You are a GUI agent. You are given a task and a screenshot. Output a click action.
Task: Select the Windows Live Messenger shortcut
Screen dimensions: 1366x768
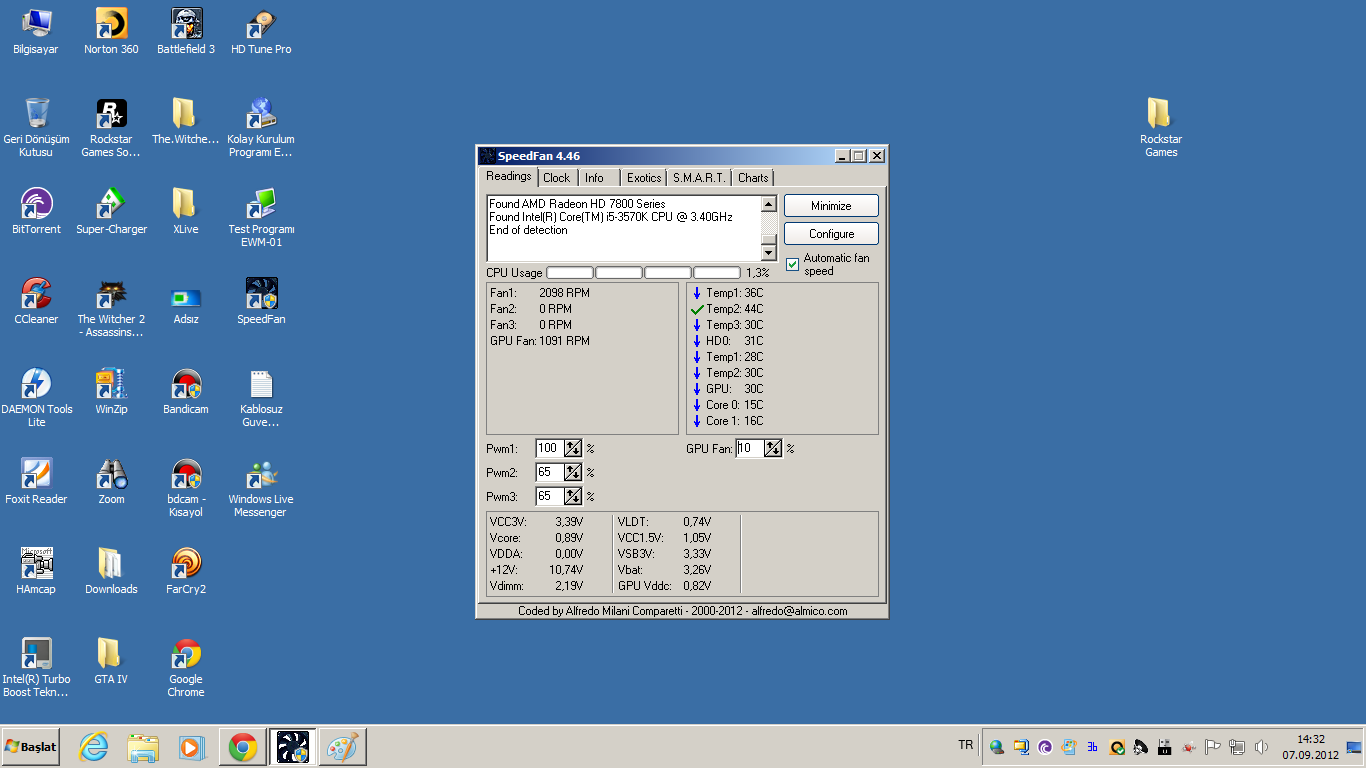261,487
